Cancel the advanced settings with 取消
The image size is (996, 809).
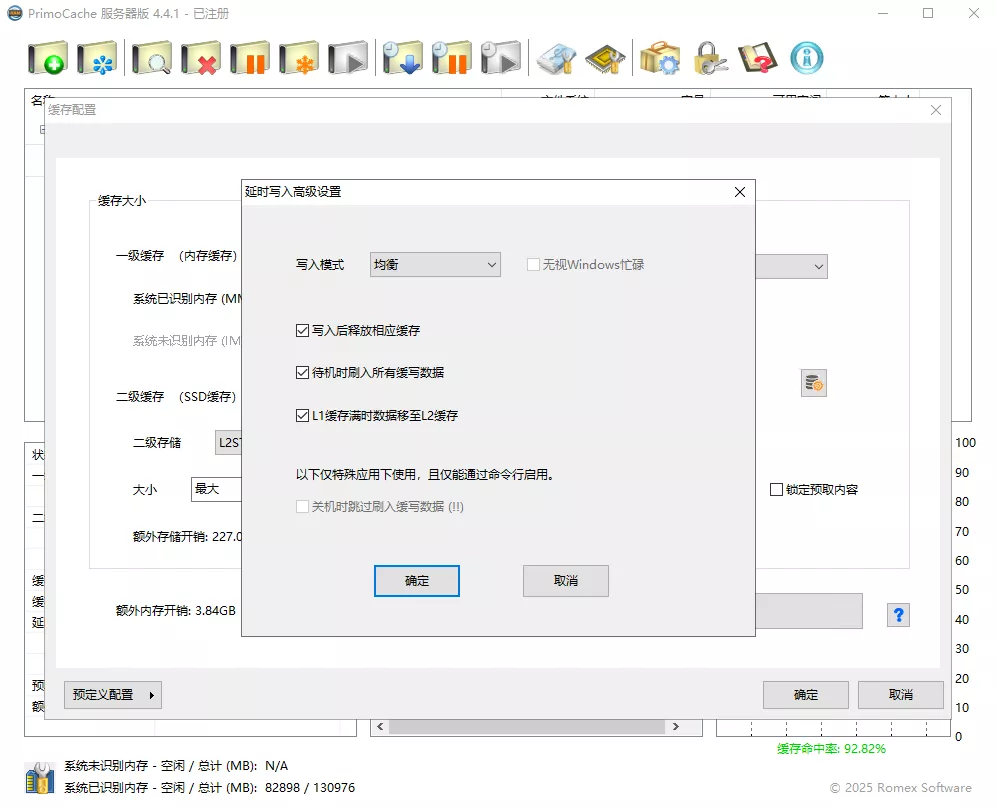tap(565, 580)
